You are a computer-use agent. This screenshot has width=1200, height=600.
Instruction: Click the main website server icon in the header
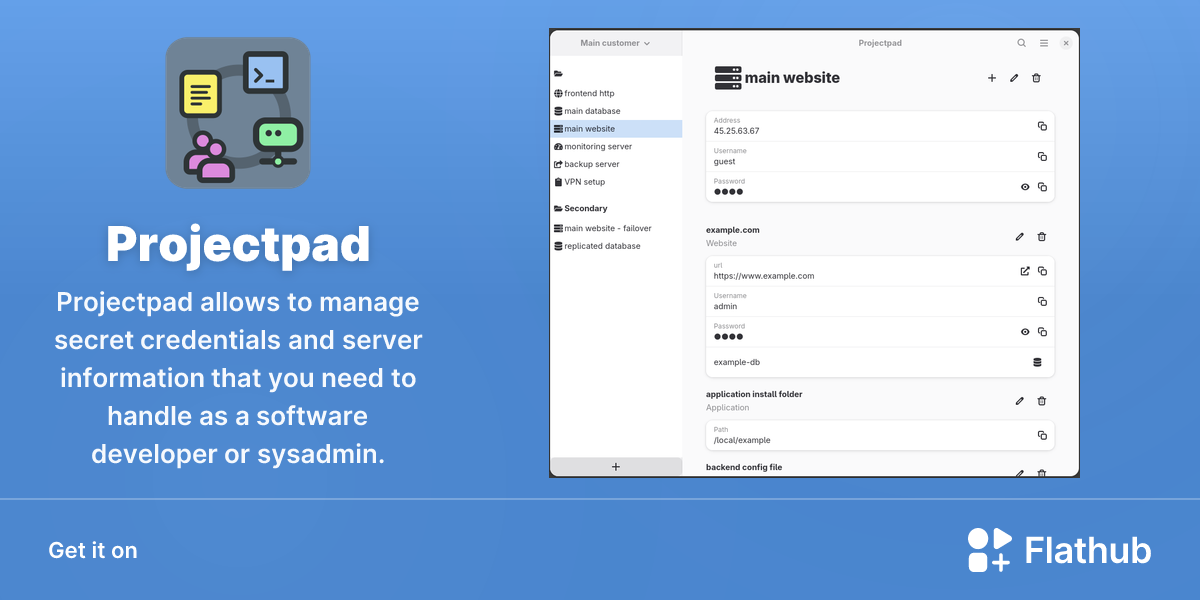(728, 78)
